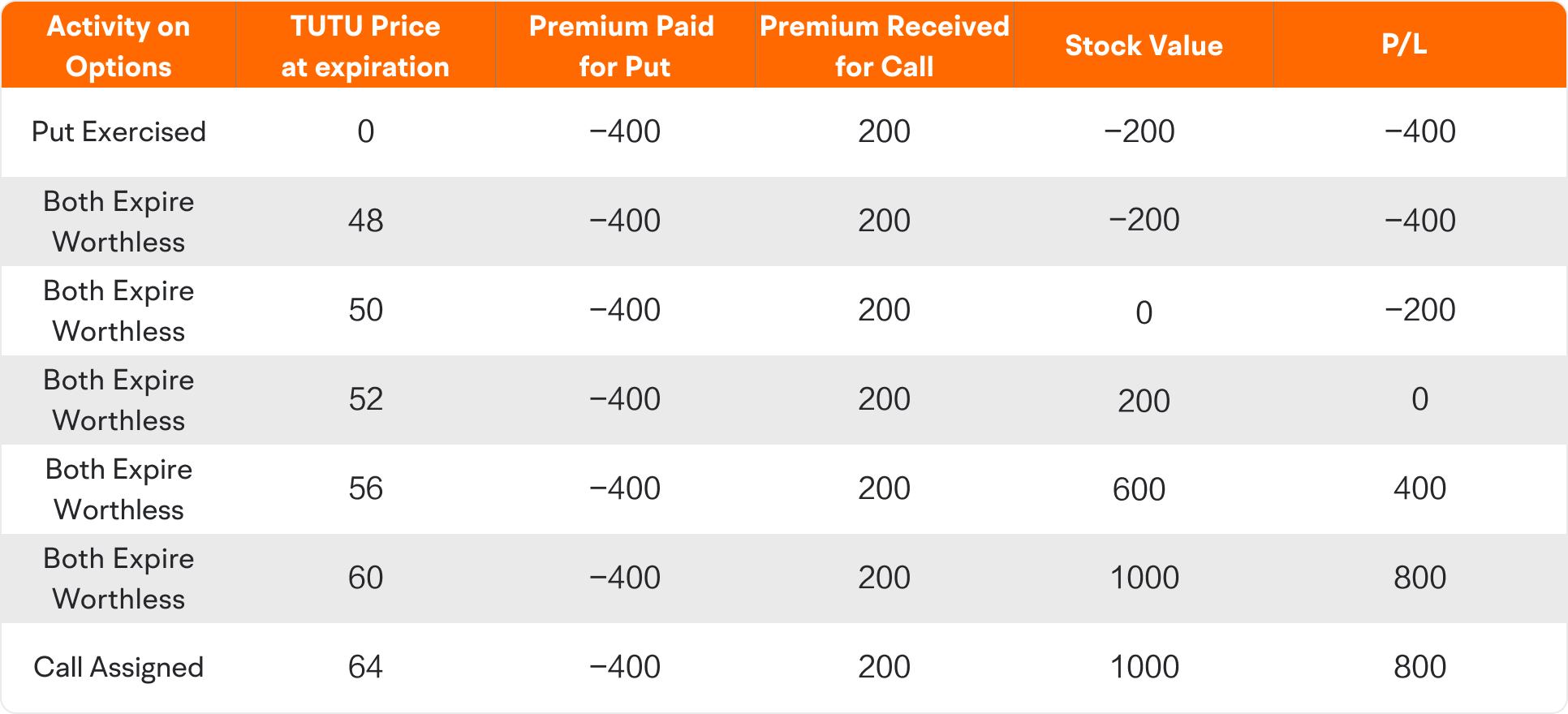
Task: Select the Stock Value cell showing 200 for price 52
Action: coord(1144,401)
